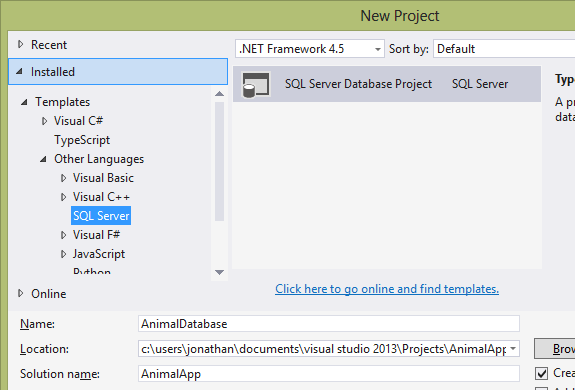Expand the Recent section
This screenshot has width=575, height=390.
tap(21, 45)
